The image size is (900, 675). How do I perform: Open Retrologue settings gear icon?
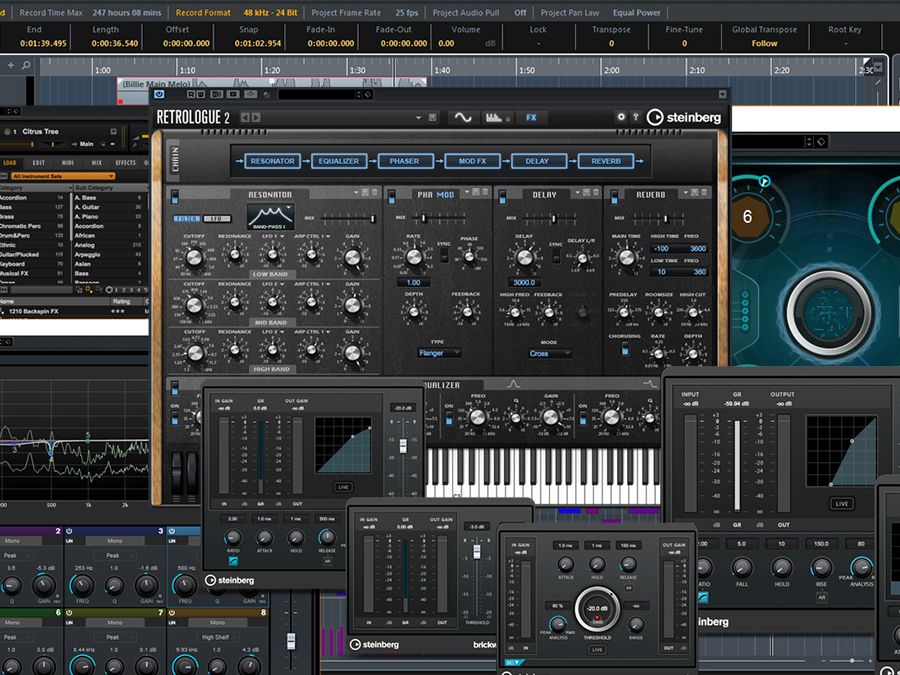(620, 117)
